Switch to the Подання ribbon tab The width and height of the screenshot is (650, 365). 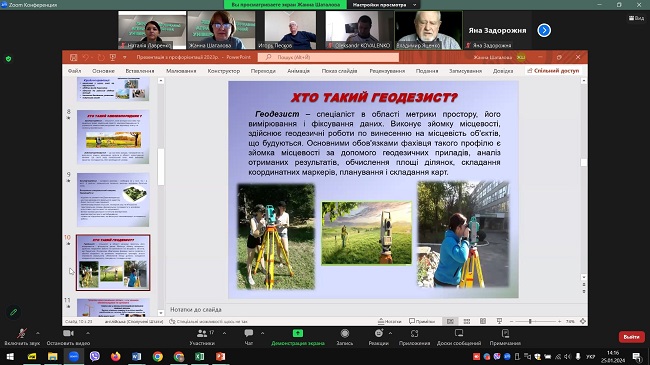click(x=427, y=71)
